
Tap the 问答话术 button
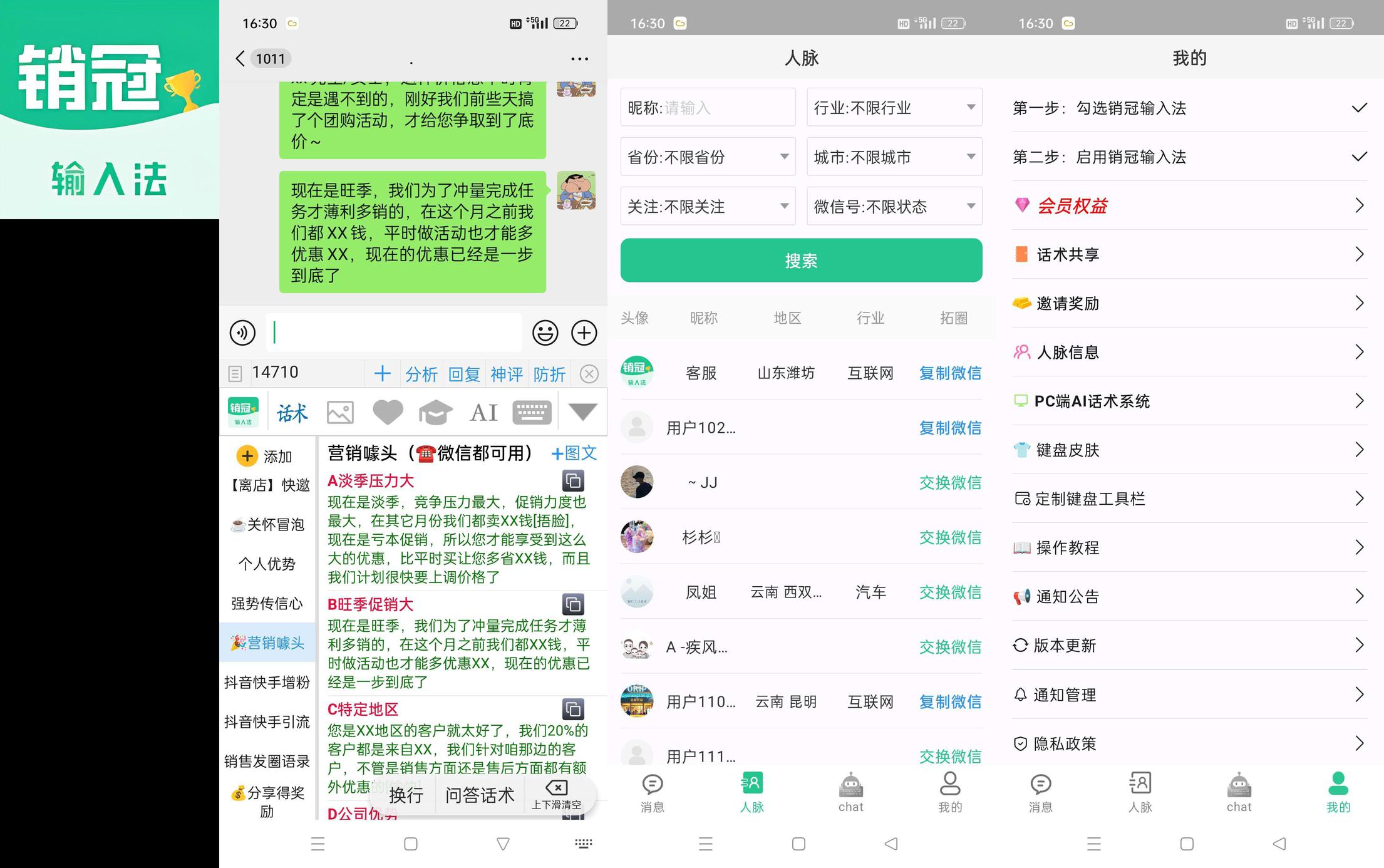click(480, 795)
